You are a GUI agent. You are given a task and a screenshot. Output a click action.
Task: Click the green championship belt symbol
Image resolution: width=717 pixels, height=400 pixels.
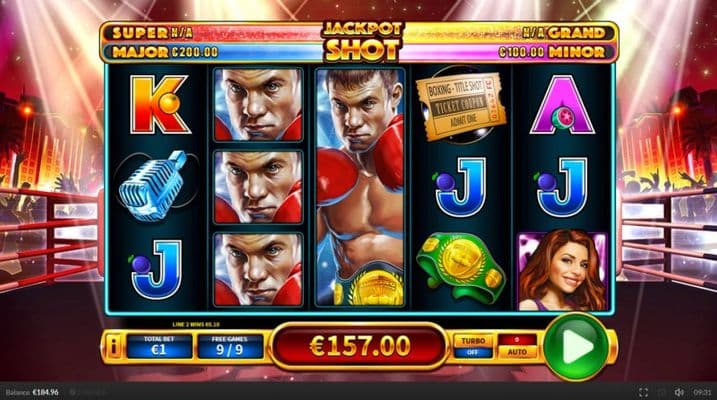click(x=460, y=269)
